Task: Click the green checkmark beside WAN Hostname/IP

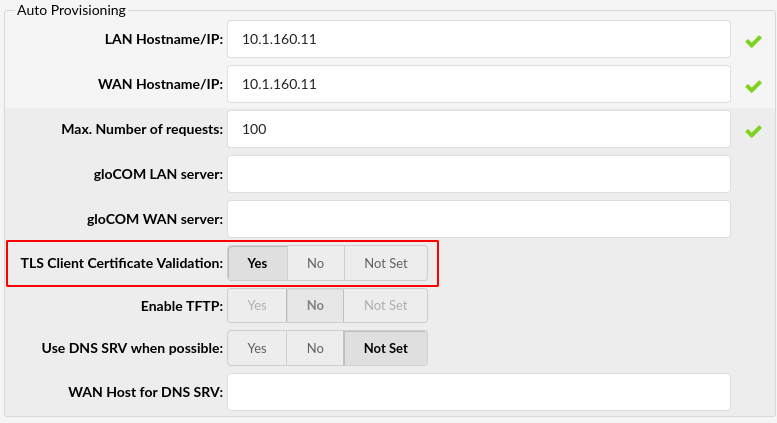Action: 753,86
